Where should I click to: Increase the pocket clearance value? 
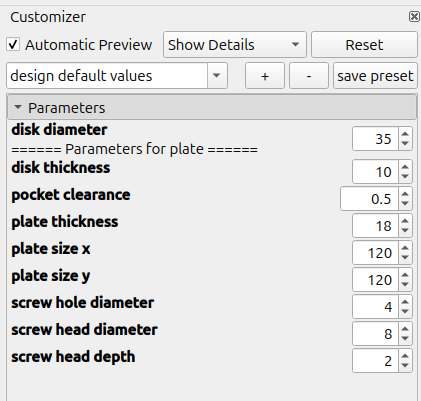coord(405,194)
